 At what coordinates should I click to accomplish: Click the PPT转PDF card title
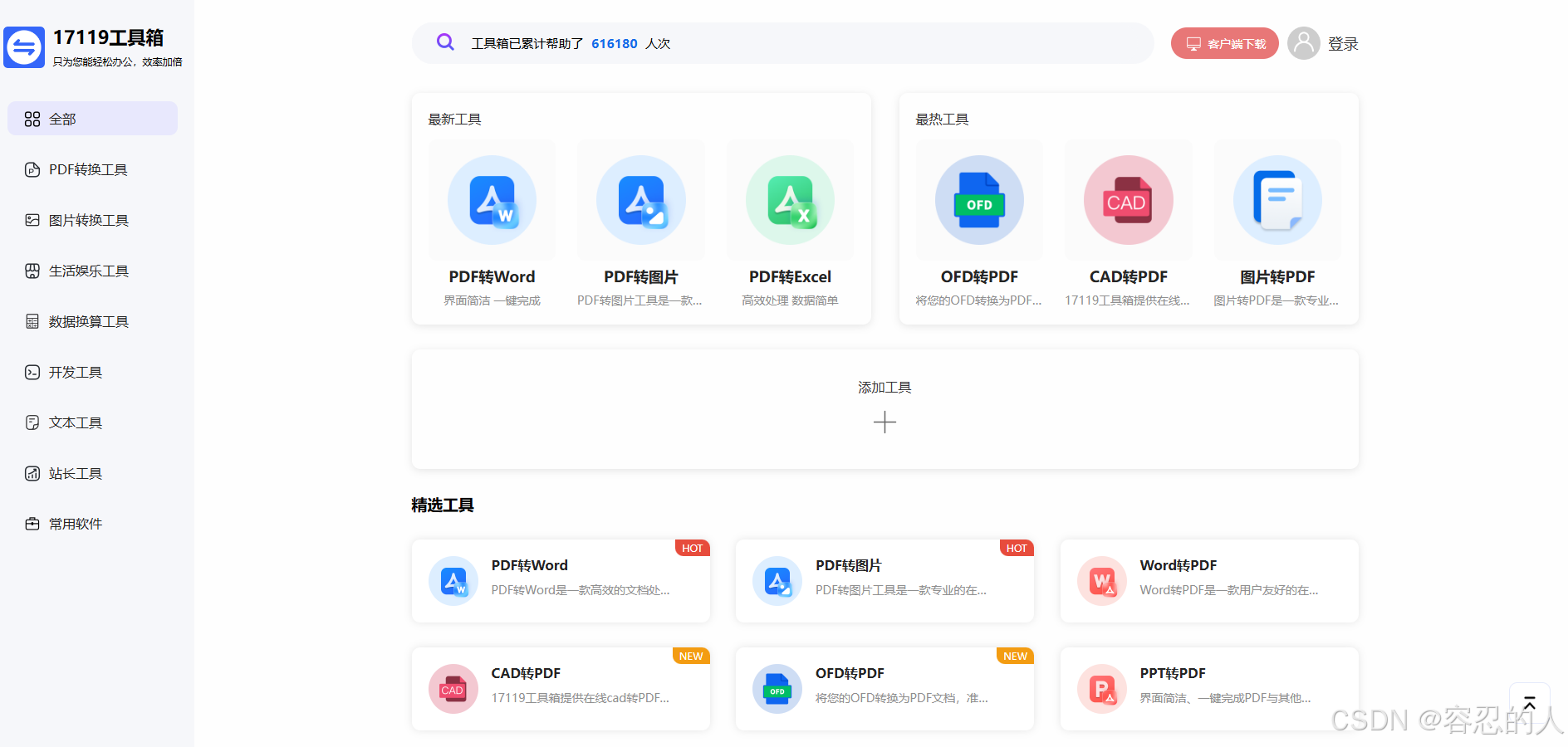point(1173,673)
